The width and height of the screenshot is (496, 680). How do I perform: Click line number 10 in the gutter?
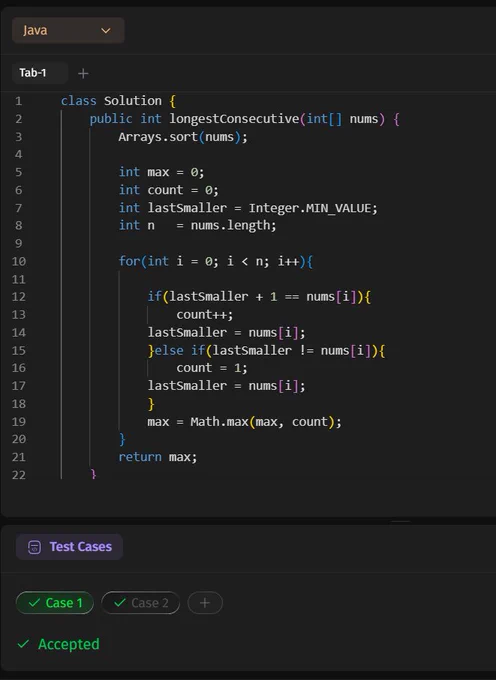(19, 262)
